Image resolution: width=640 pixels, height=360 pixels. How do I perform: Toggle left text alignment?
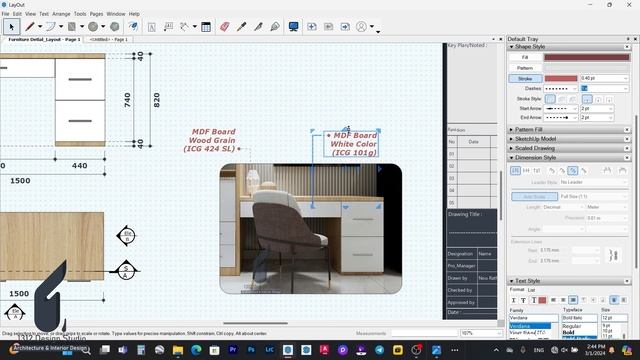click(x=553, y=300)
